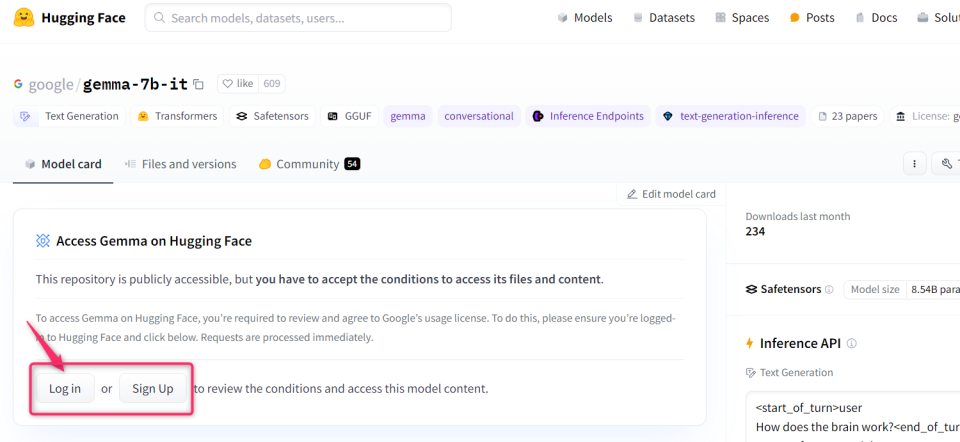This screenshot has height=442, width=960.
Task: Click the Inference API info icon
Action: (x=852, y=343)
